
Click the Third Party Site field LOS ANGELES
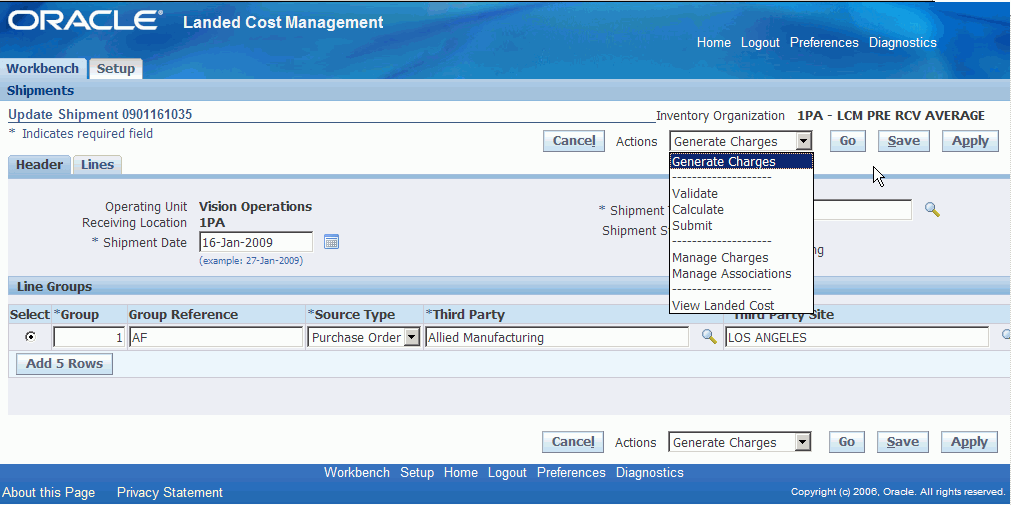tap(857, 337)
